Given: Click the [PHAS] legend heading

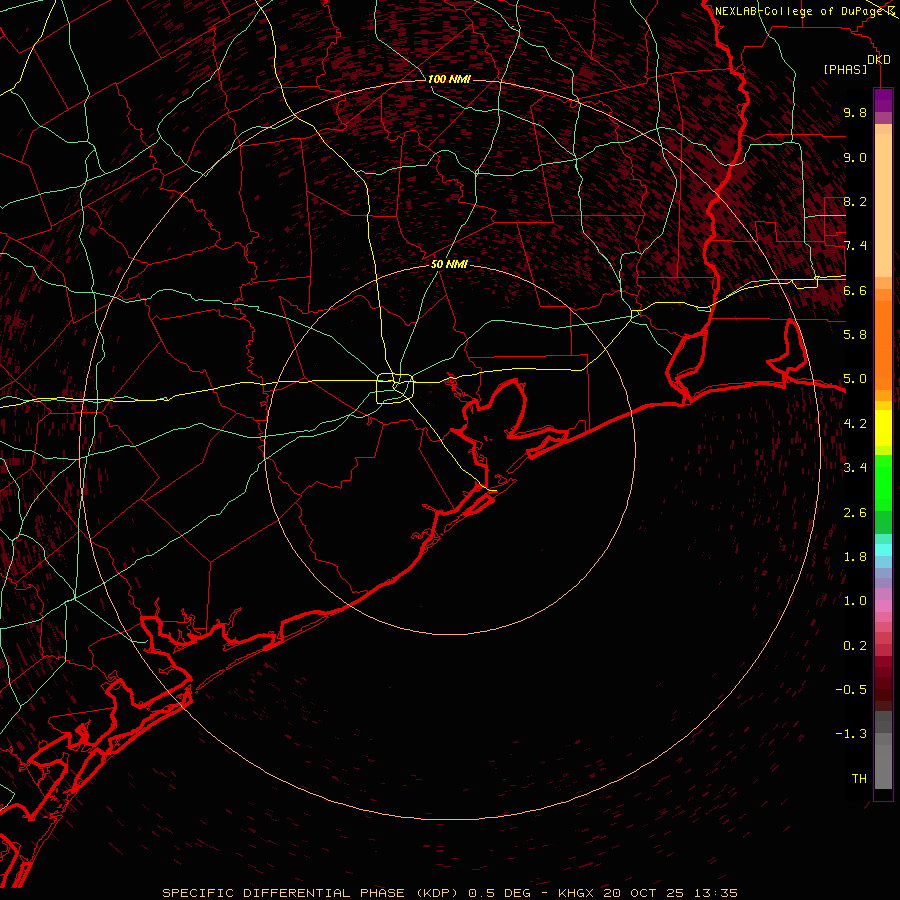Looking at the screenshot, I should click(845, 69).
